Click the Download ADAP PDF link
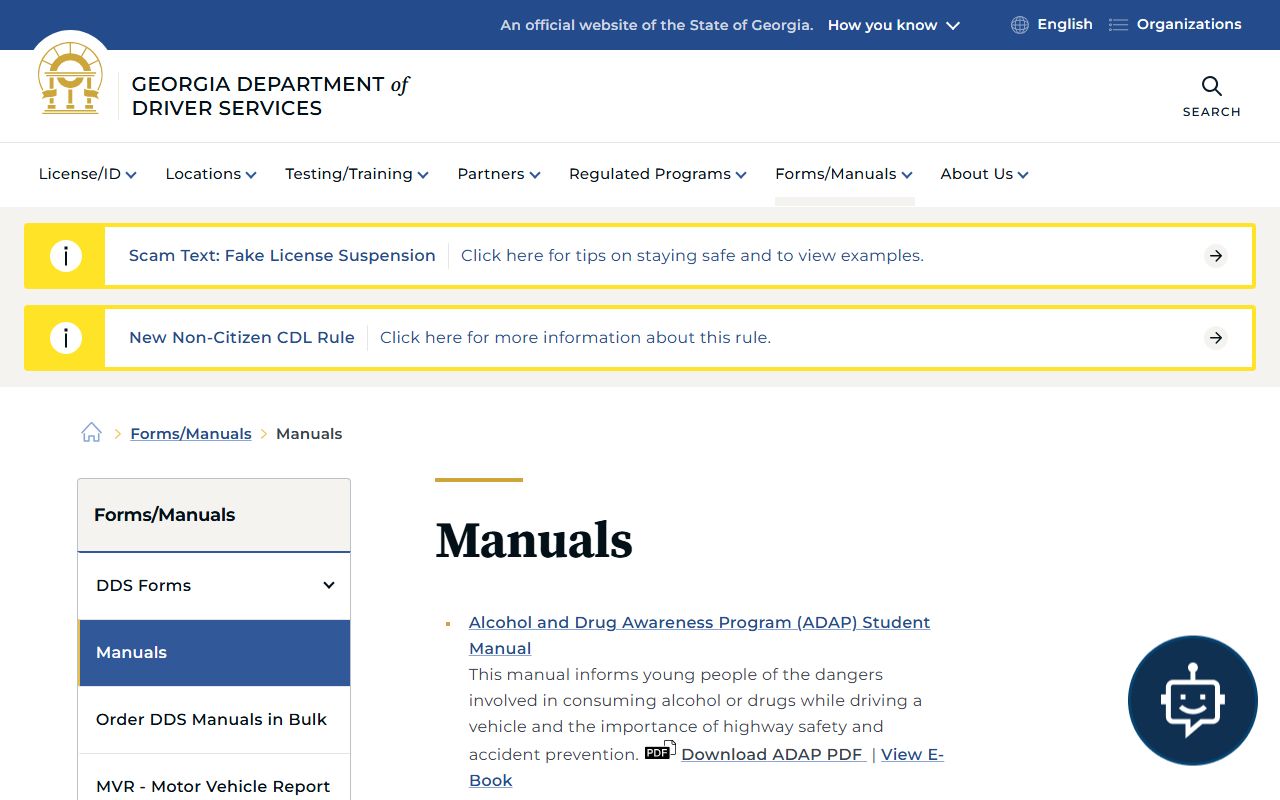The width and height of the screenshot is (1280, 800). [773, 754]
